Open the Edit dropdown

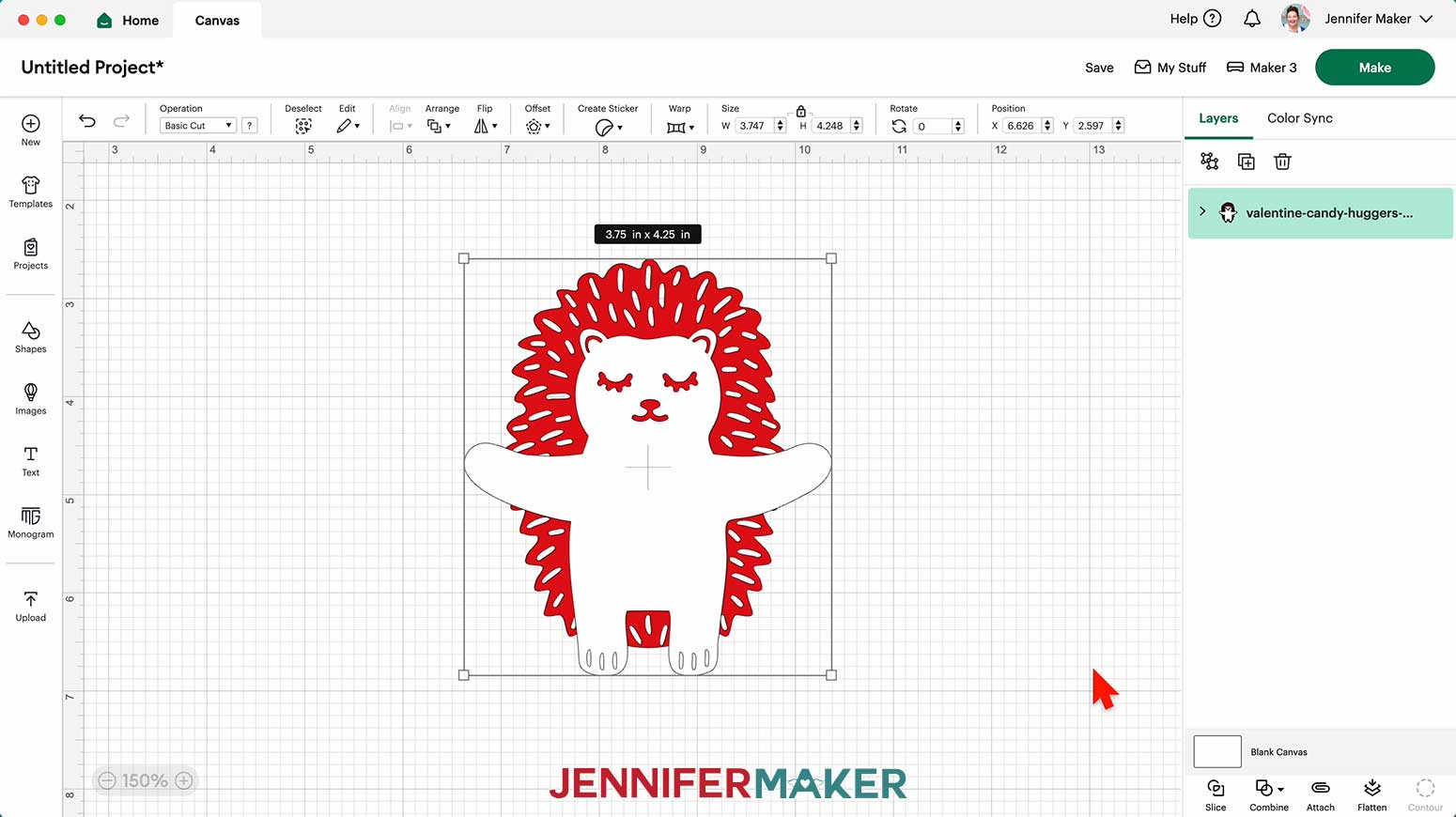(x=349, y=126)
